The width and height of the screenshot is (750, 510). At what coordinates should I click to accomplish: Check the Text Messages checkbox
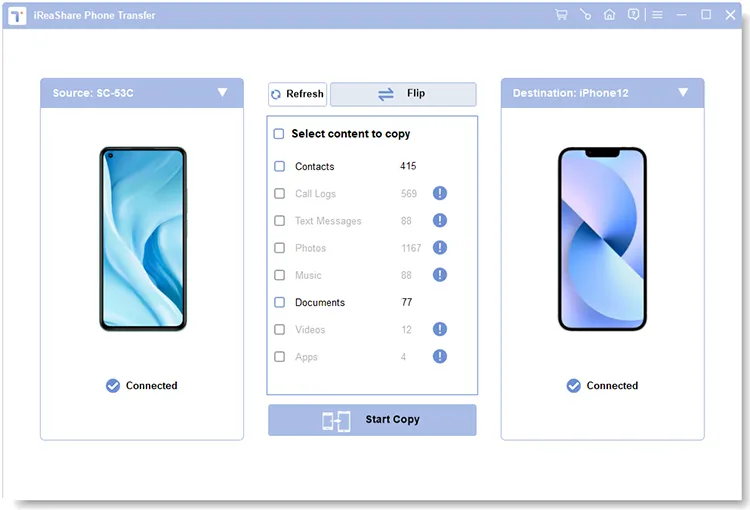280,221
